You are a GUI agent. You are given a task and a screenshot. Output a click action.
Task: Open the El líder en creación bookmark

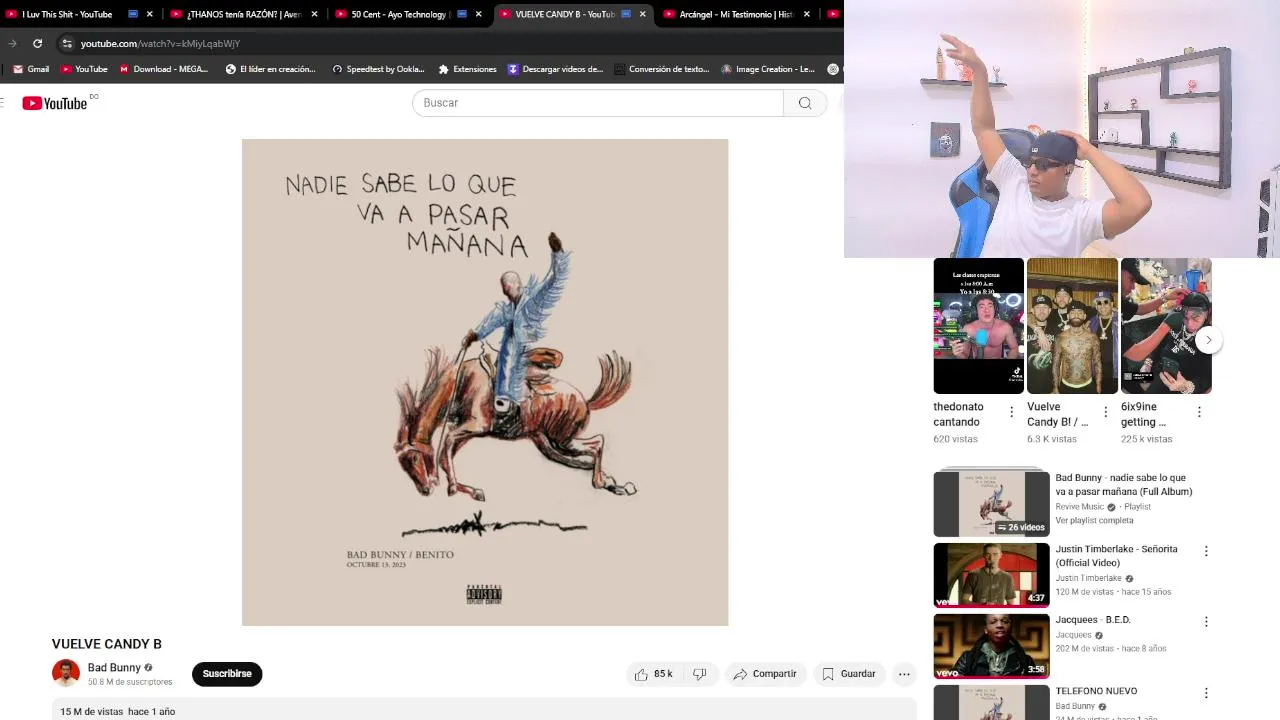pyautogui.click(x=270, y=69)
